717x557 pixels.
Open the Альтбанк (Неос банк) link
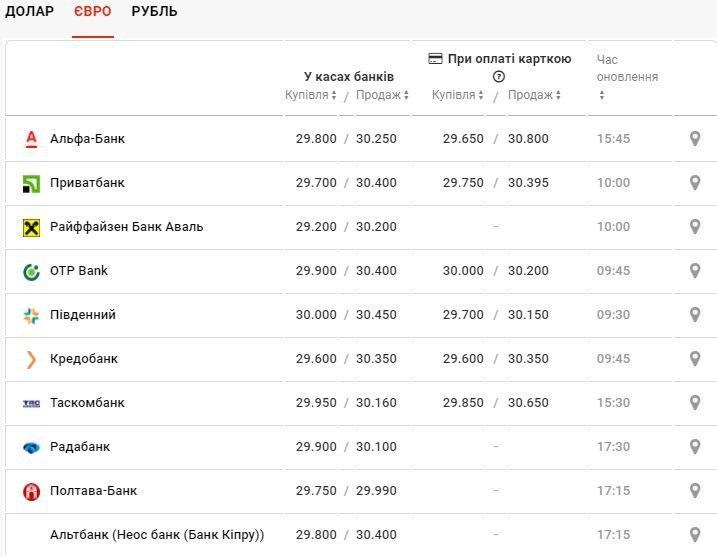coord(157,535)
